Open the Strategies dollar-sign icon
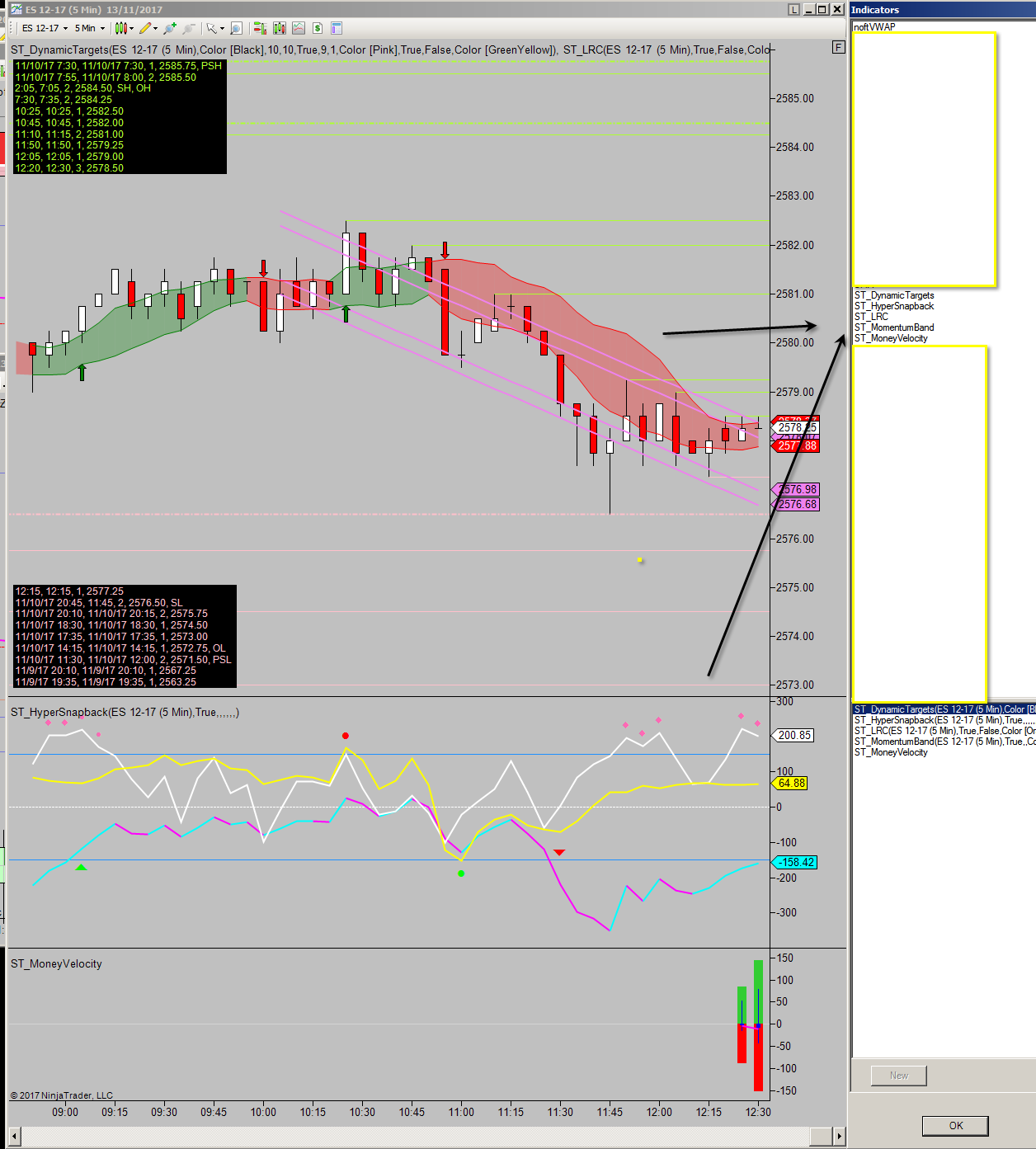1036x1149 pixels. [318, 28]
